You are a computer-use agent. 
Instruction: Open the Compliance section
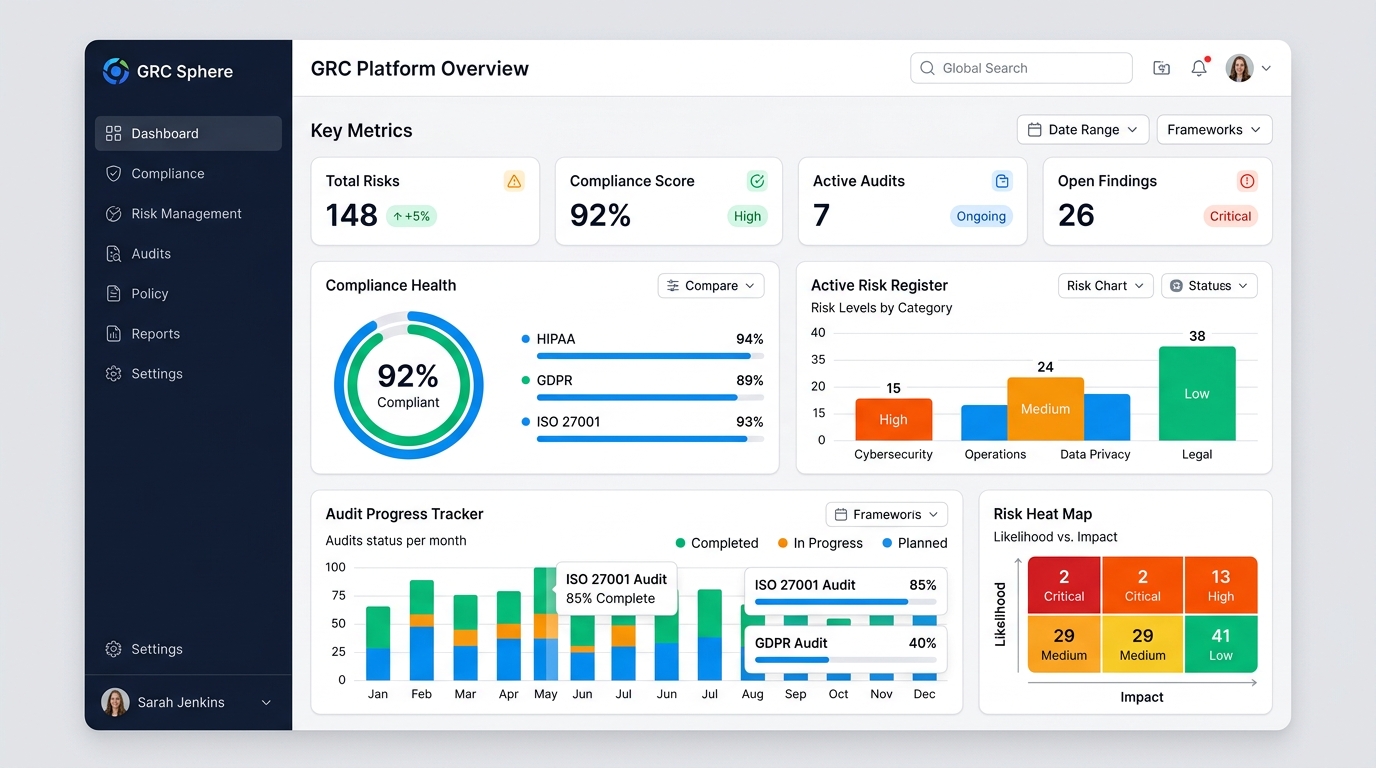click(188, 173)
